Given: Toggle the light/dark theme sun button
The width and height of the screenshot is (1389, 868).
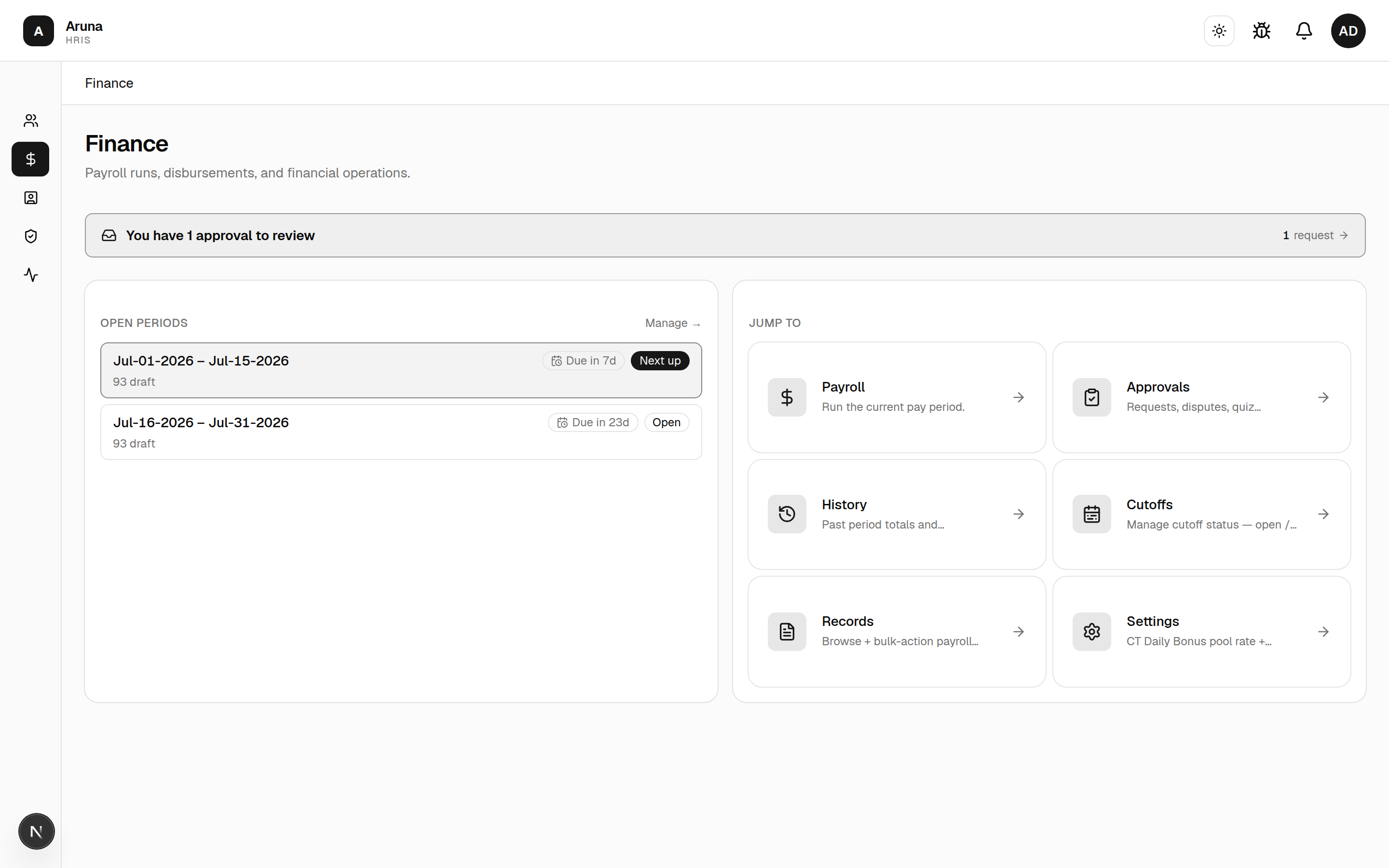Looking at the screenshot, I should [x=1219, y=31].
